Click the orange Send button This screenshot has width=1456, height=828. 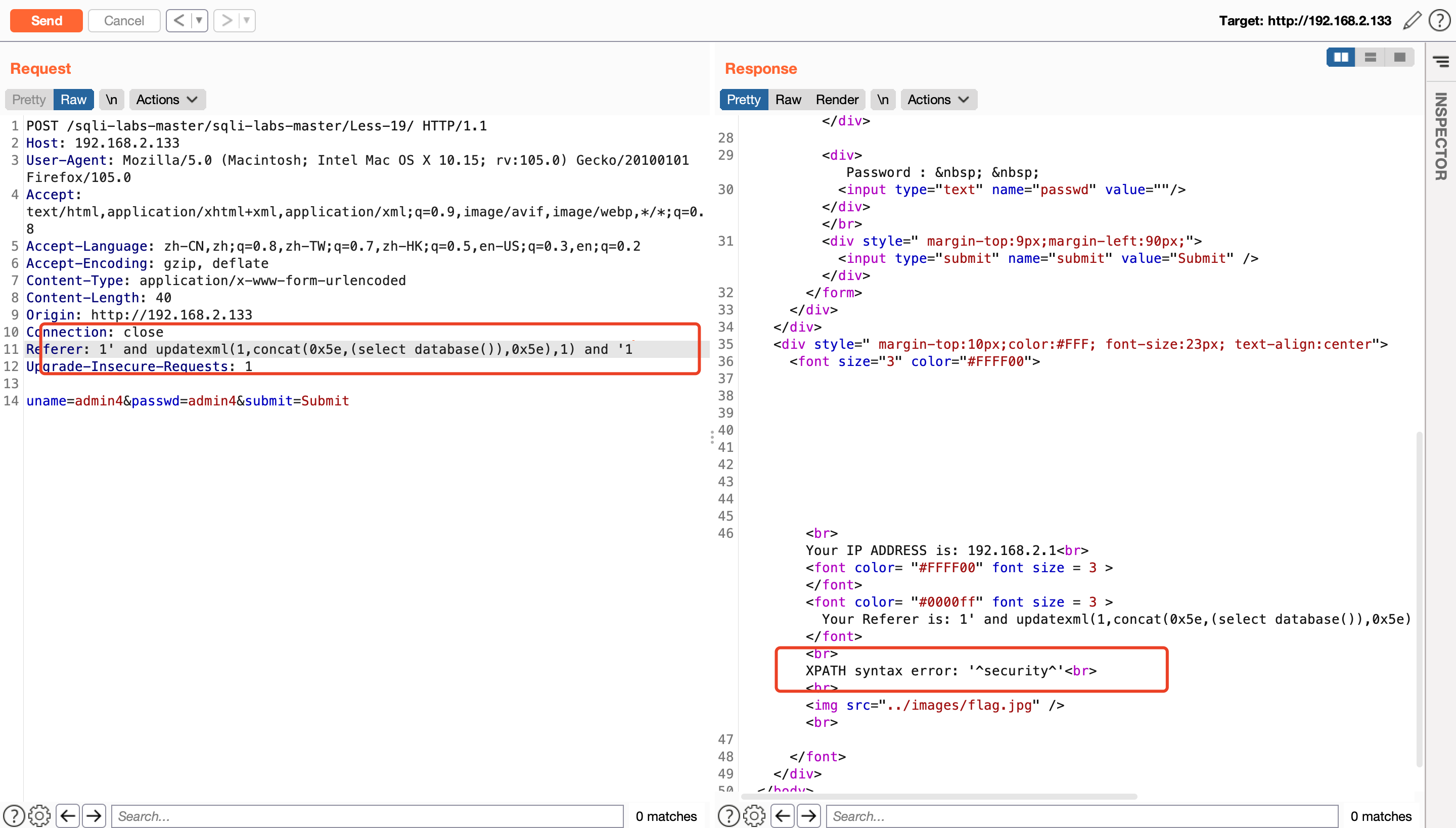click(46, 20)
